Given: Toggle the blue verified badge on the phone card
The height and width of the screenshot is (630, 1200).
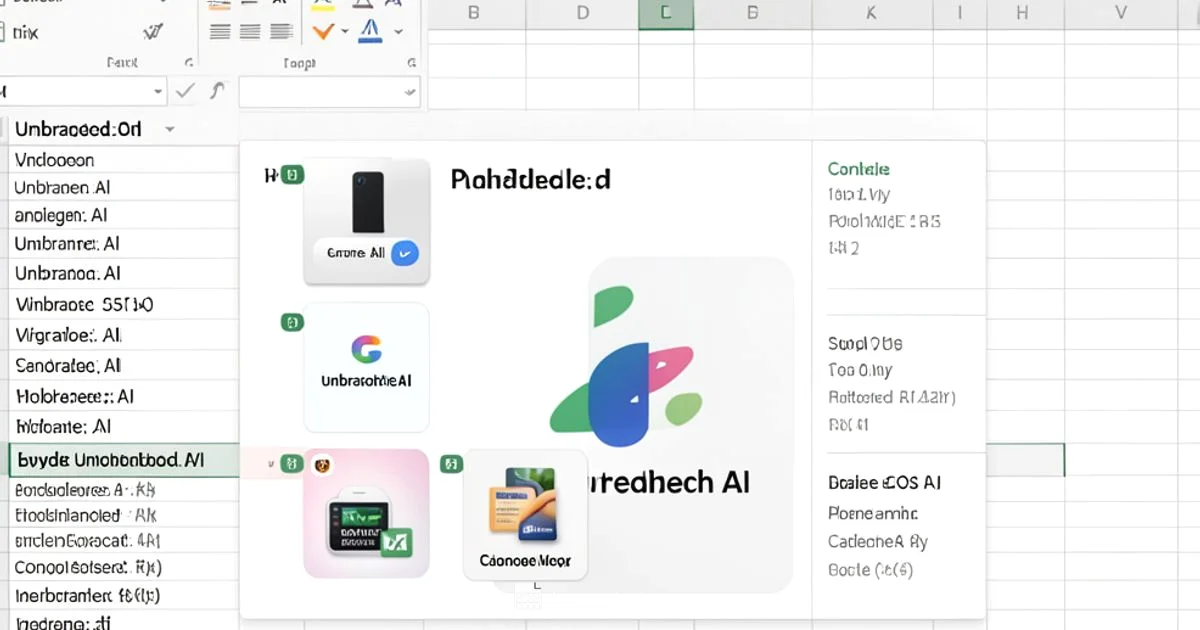Looking at the screenshot, I should (404, 254).
